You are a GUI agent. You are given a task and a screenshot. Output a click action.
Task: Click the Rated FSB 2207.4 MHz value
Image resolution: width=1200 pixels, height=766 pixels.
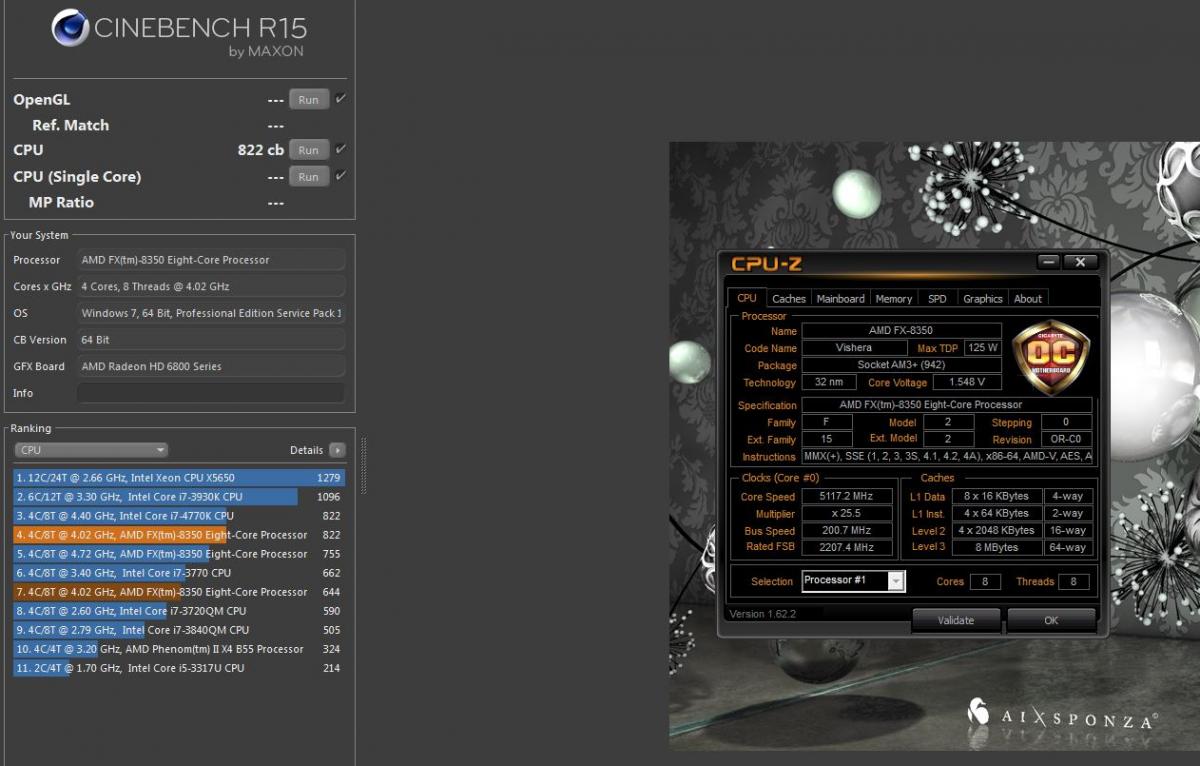tap(847, 547)
